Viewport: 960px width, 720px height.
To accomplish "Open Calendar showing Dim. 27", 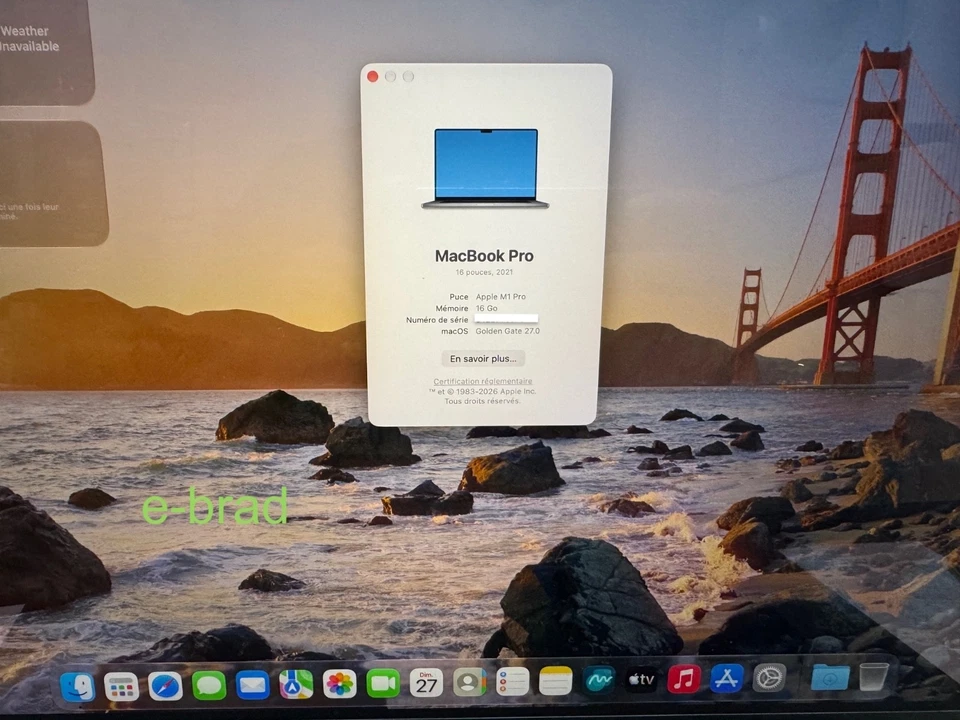I will coord(426,683).
